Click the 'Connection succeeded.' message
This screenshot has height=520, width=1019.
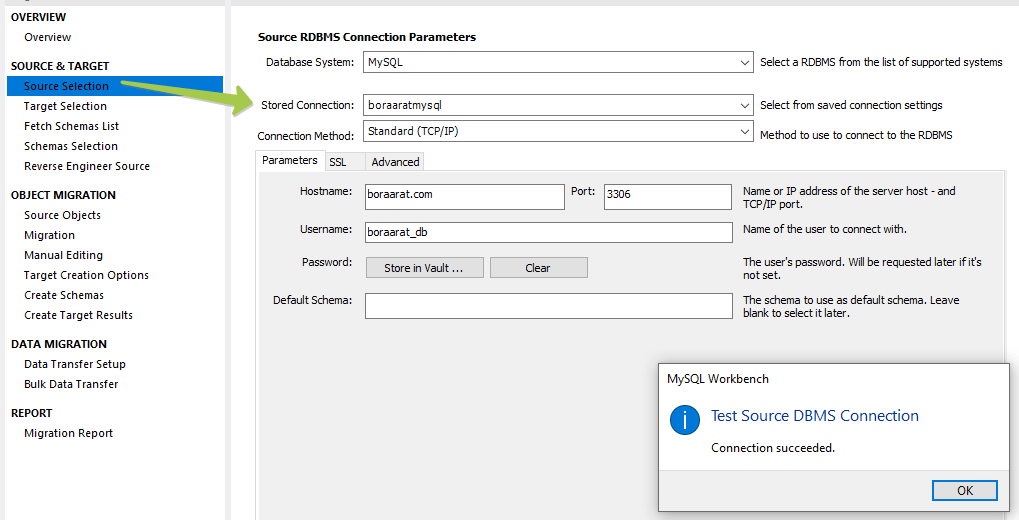[x=773, y=448]
